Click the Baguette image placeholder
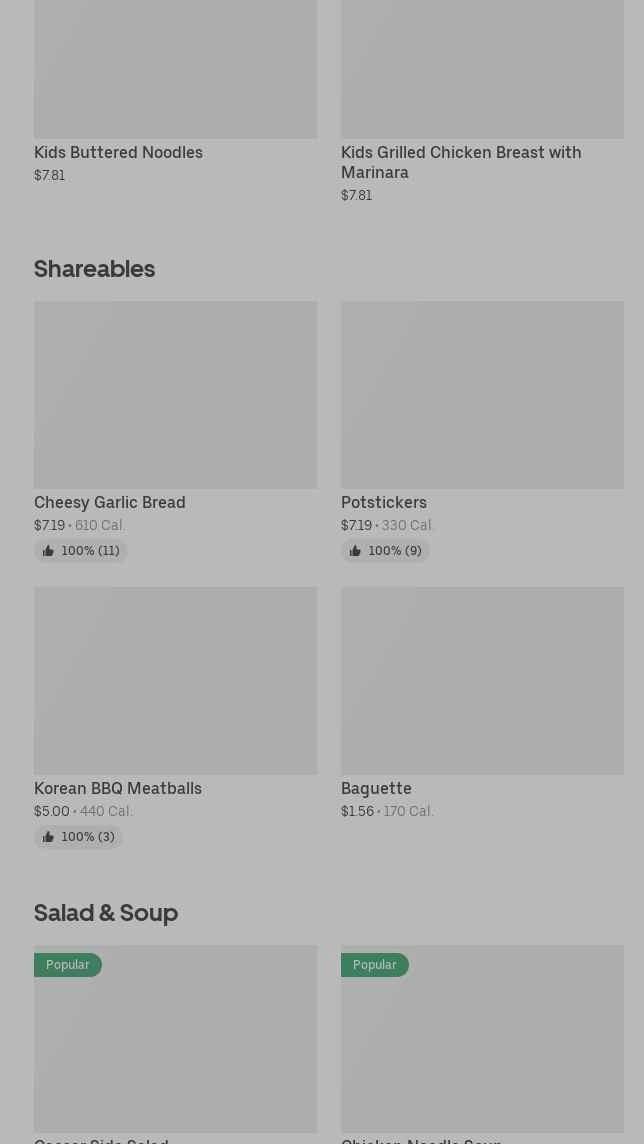This screenshot has height=1144, width=644. (x=482, y=680)
